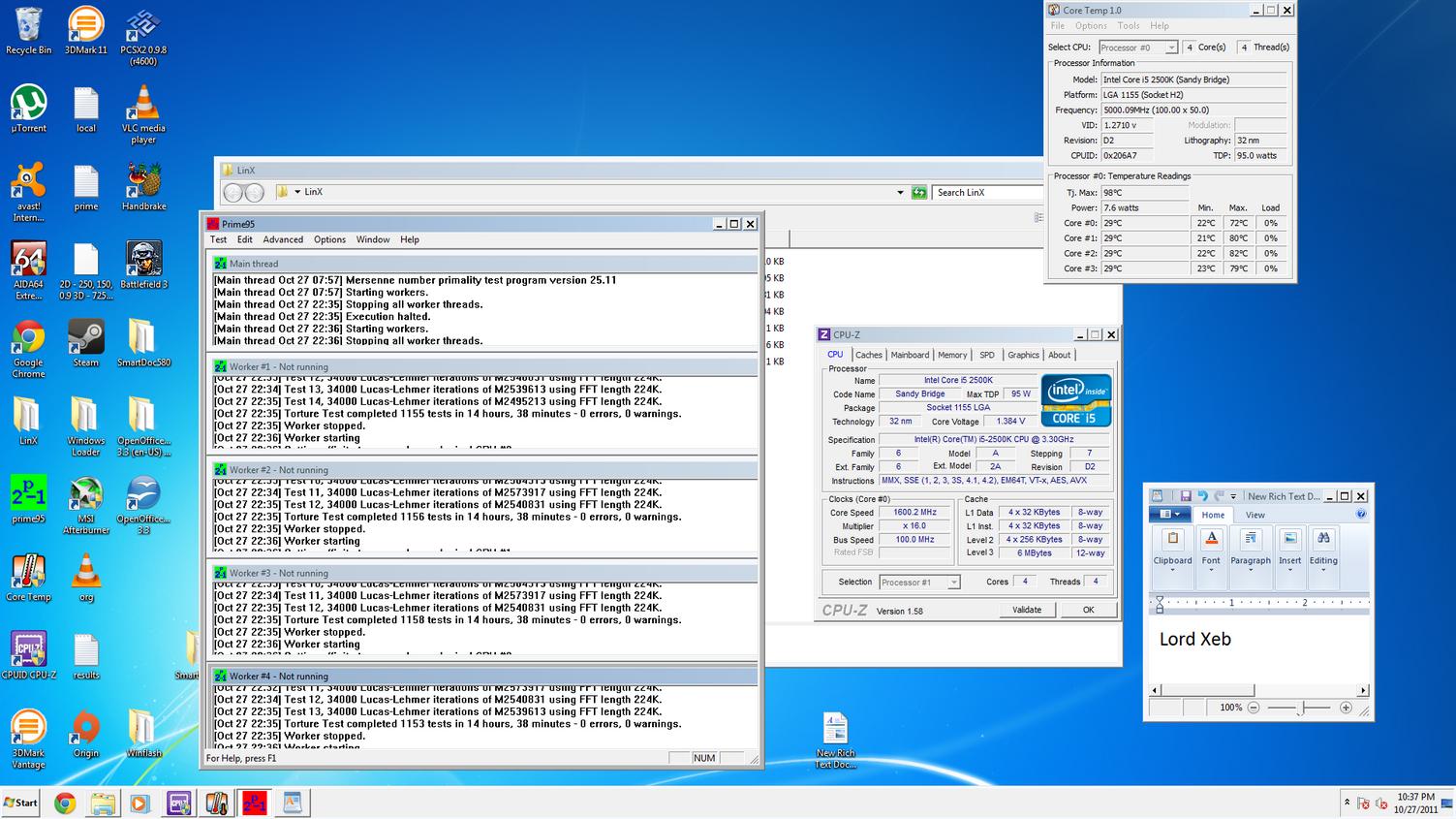Open the File menu in Core Temp
This screenshot has width=1456, height=819.
1058,26
